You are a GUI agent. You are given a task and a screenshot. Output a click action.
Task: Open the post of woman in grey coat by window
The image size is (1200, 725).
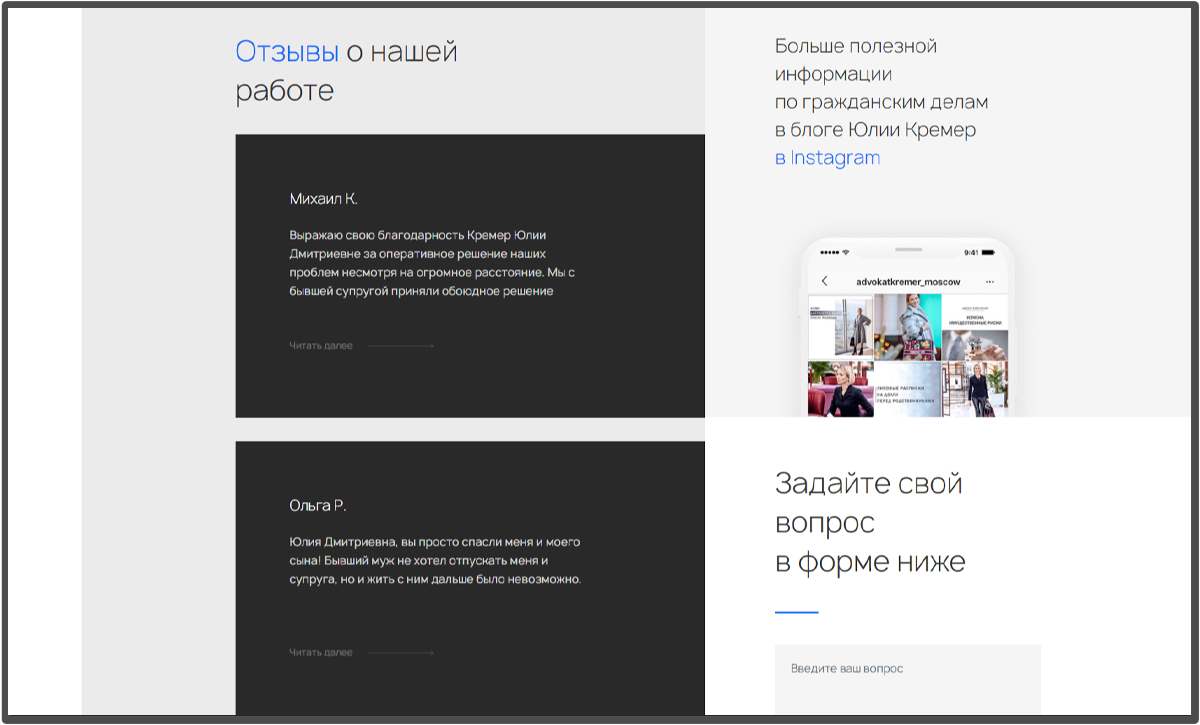point(841,327)
